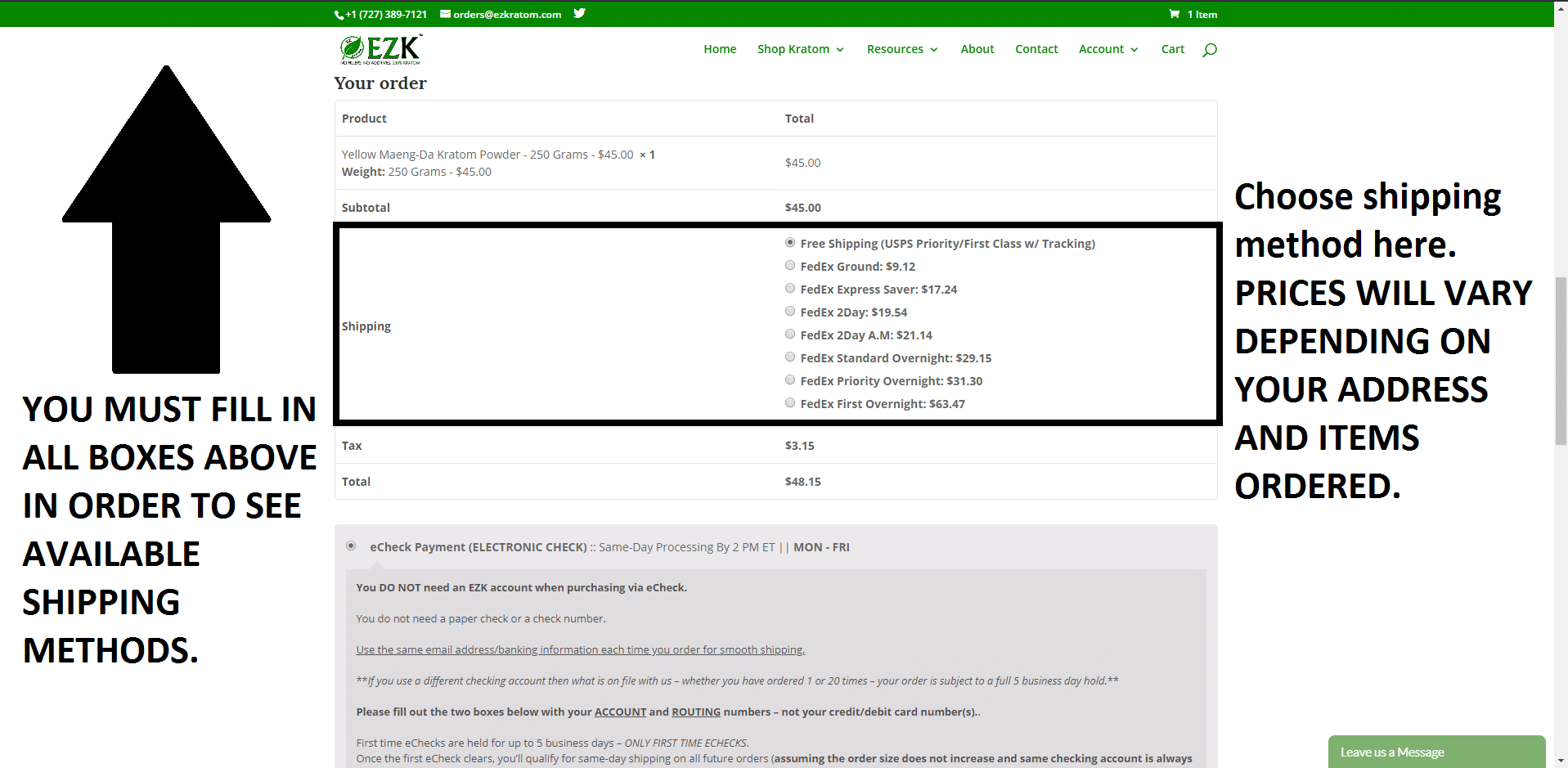The image size is (1568, 768).
Task: Open the About page
Action: point(977,49)
